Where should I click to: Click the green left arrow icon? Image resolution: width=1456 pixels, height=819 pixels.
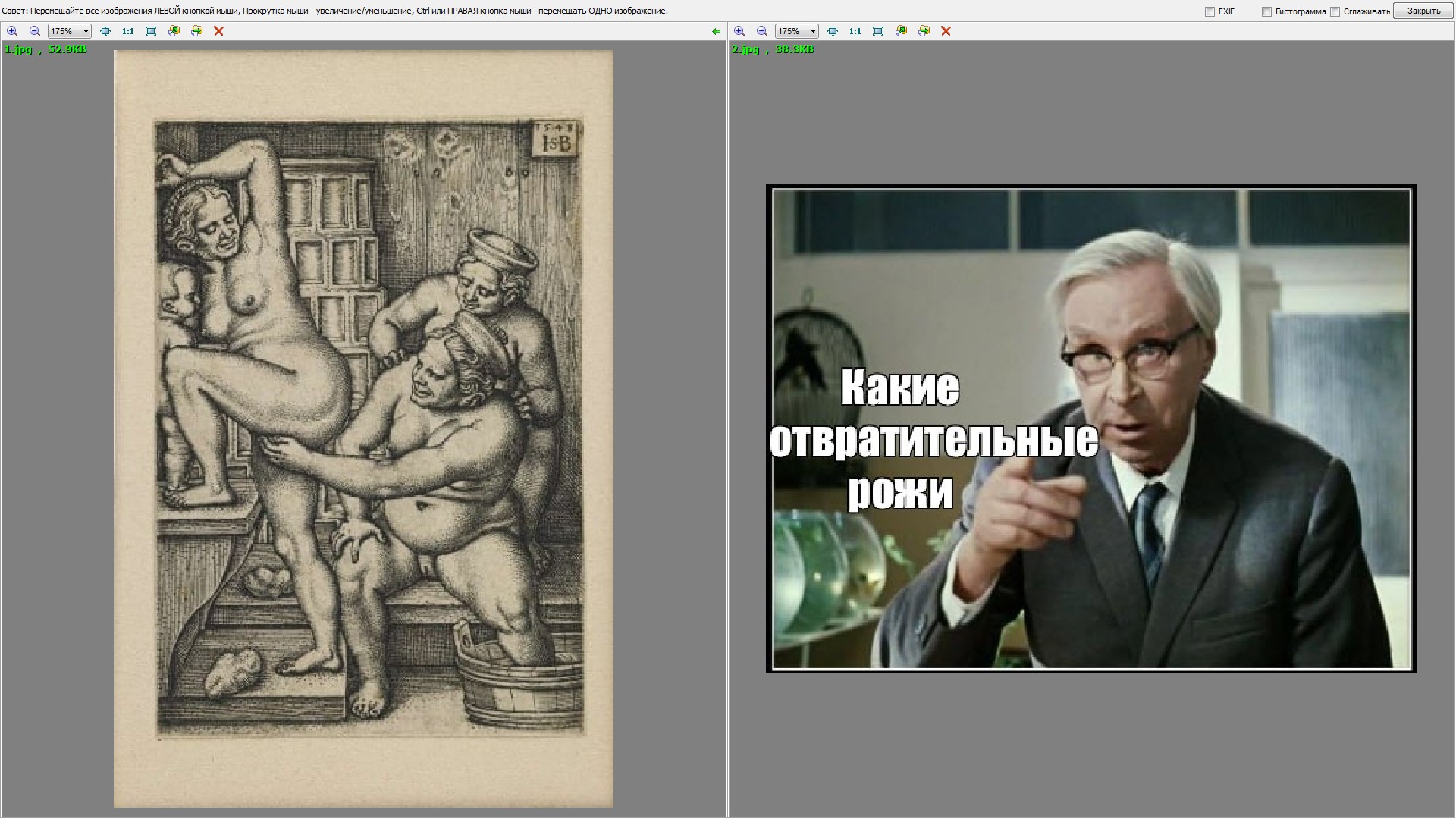pyautogui.click(x=716, y=31)
